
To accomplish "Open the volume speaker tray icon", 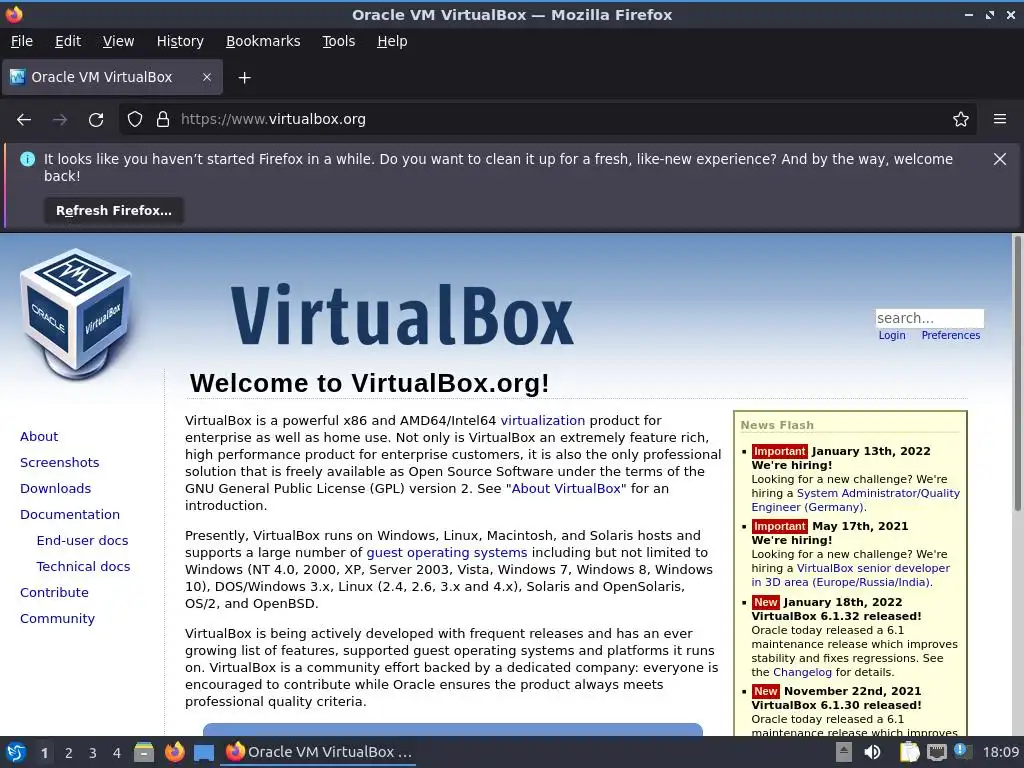I will 872,752.
